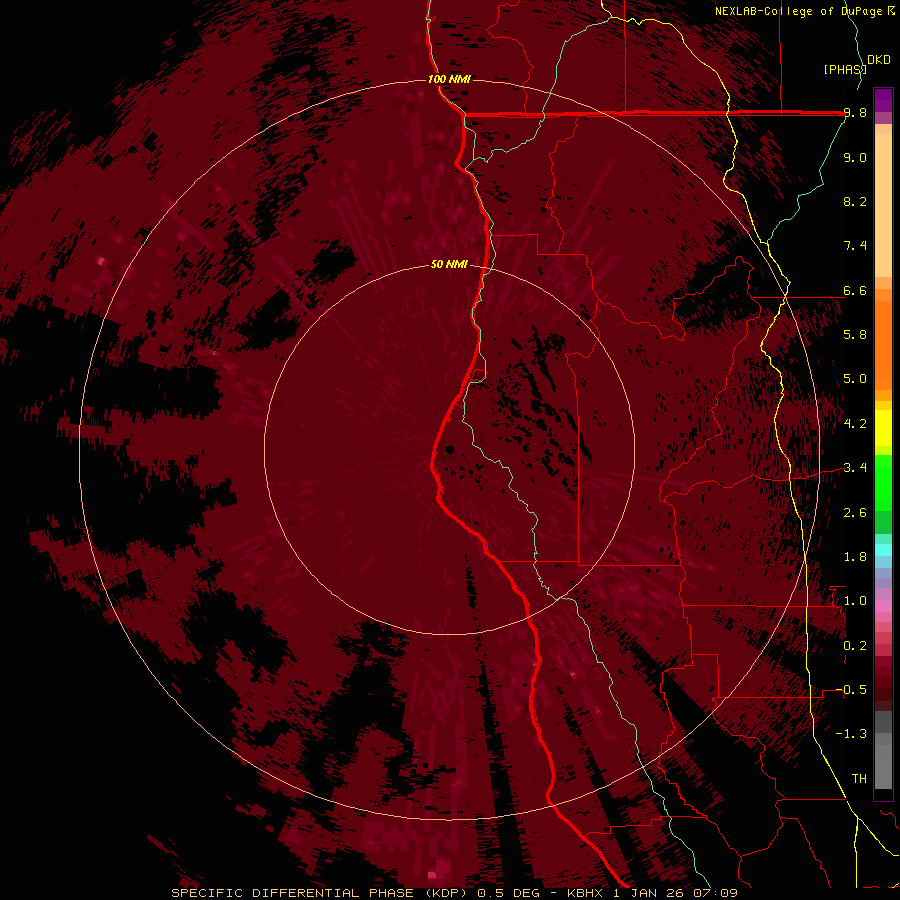Image resolution: width=900 pixels, height=900 pixels.
Task: Click the 3.4 scale label
Action: [x=855, y=468]
